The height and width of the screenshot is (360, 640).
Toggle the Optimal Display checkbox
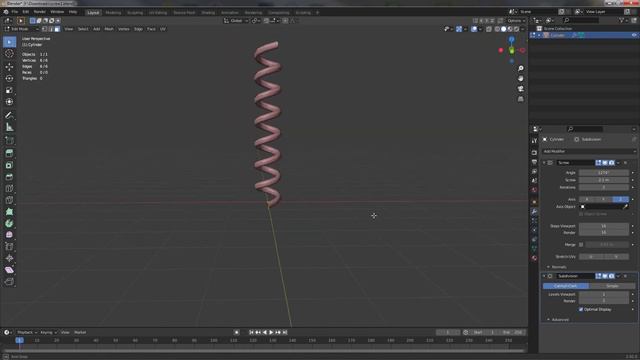pos(581,309)
